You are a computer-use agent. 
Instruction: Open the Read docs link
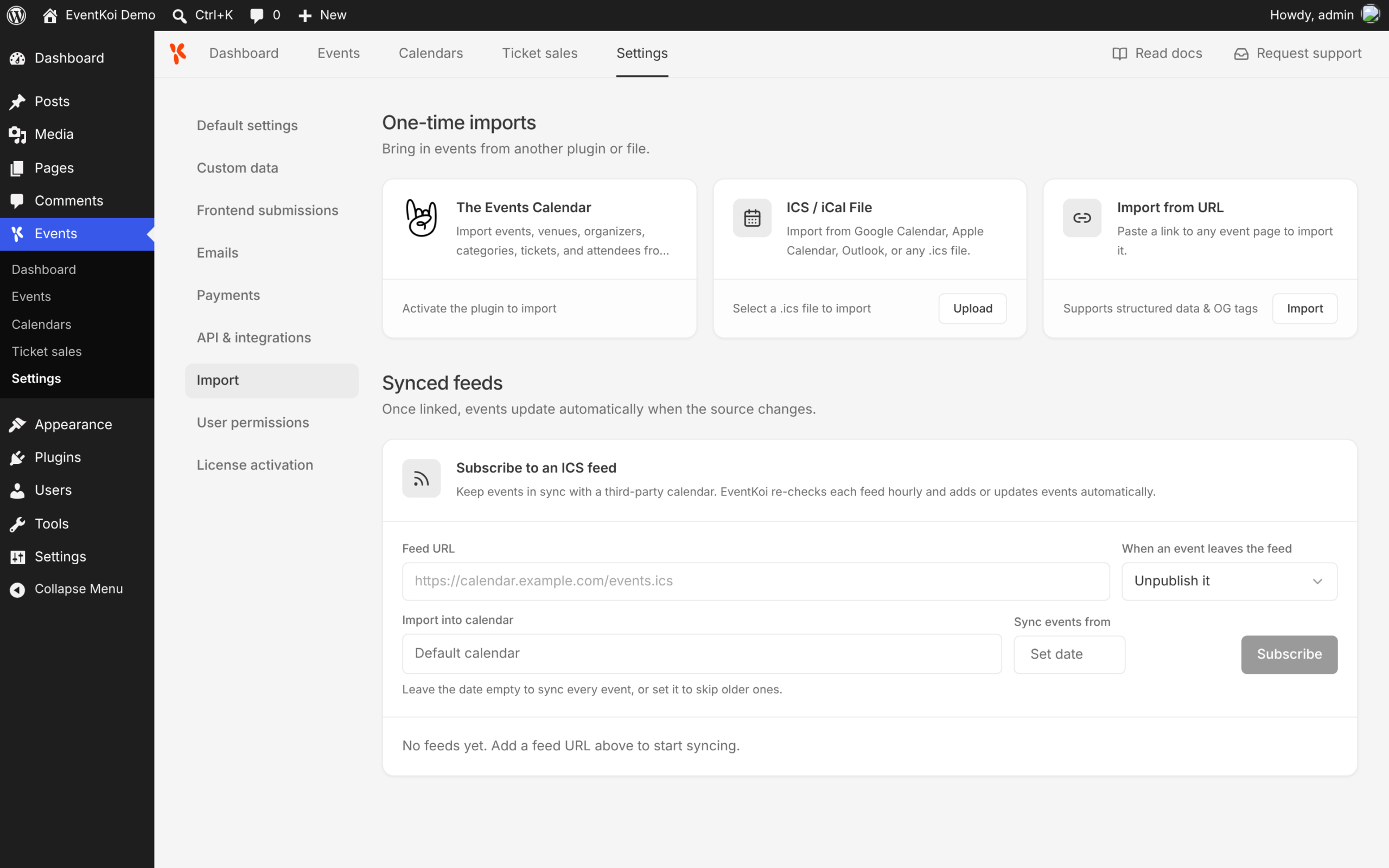[x=1157, y=53]
